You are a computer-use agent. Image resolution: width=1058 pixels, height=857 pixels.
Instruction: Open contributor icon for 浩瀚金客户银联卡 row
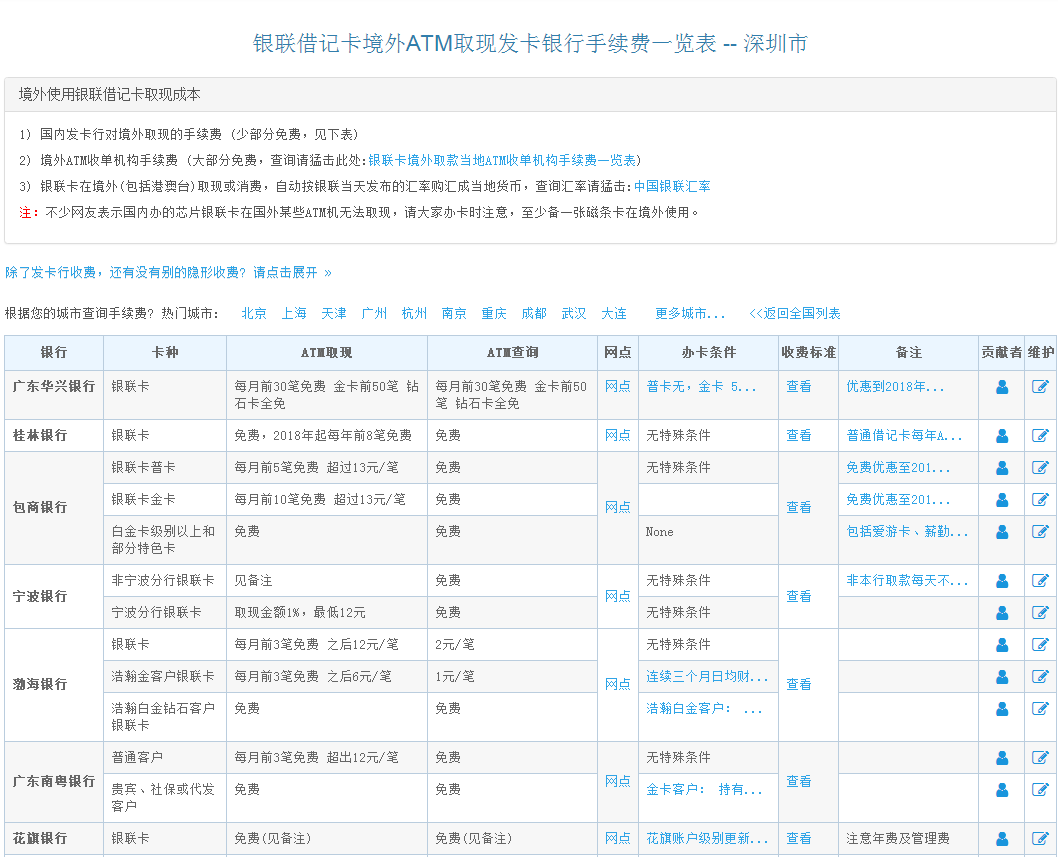click(1002, 677)
